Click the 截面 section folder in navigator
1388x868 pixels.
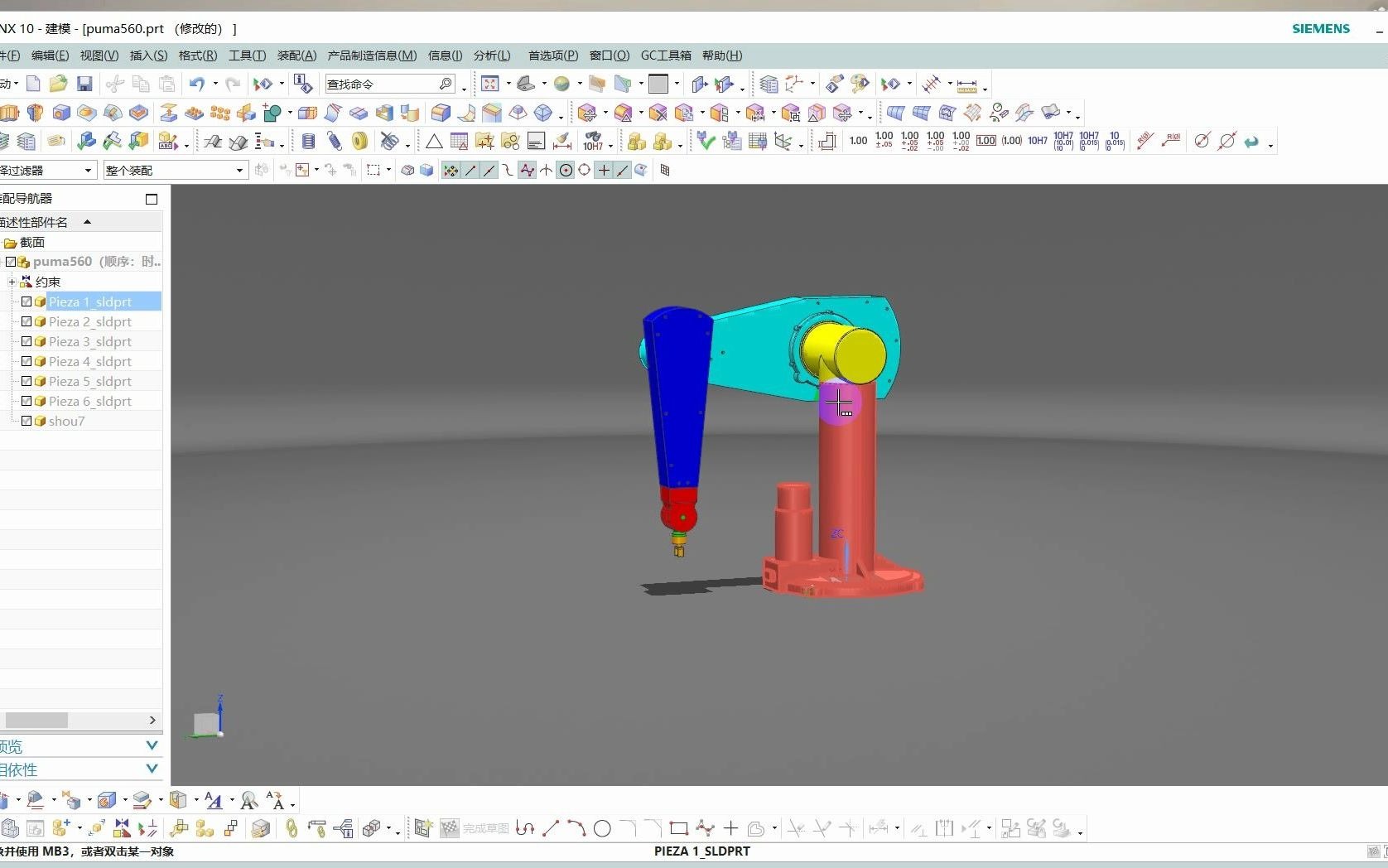tap(24, 242)
